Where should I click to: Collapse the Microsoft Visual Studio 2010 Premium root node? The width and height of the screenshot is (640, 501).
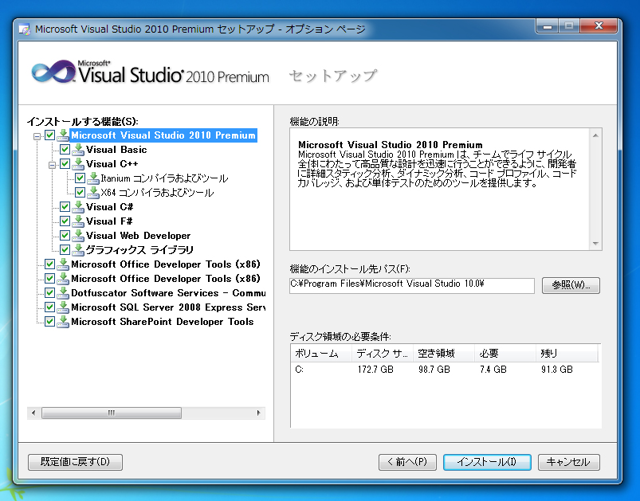click(37, 136)
